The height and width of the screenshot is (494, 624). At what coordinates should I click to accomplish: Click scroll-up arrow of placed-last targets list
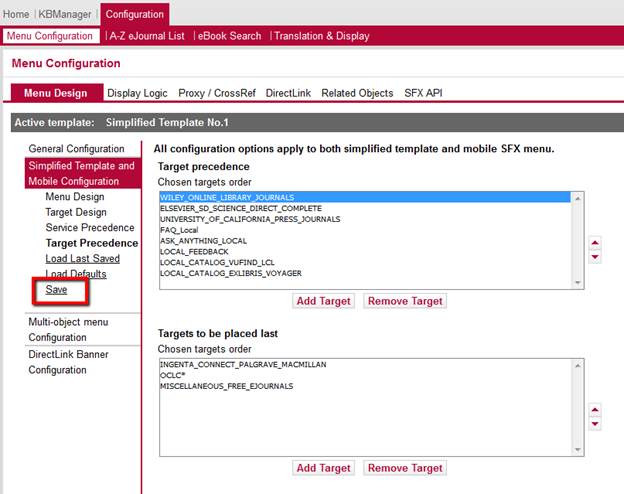577,365
